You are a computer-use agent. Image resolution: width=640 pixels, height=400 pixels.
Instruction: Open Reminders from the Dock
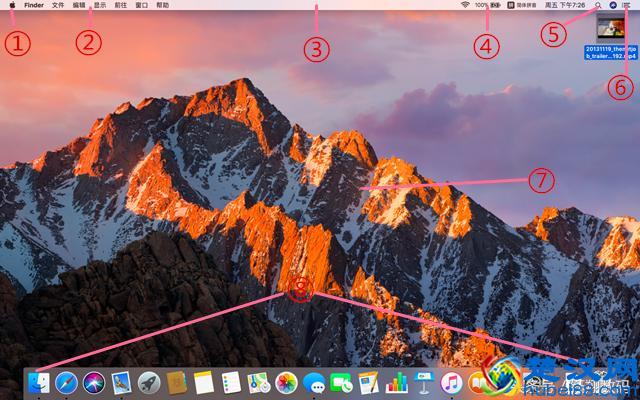coord(231,383)
